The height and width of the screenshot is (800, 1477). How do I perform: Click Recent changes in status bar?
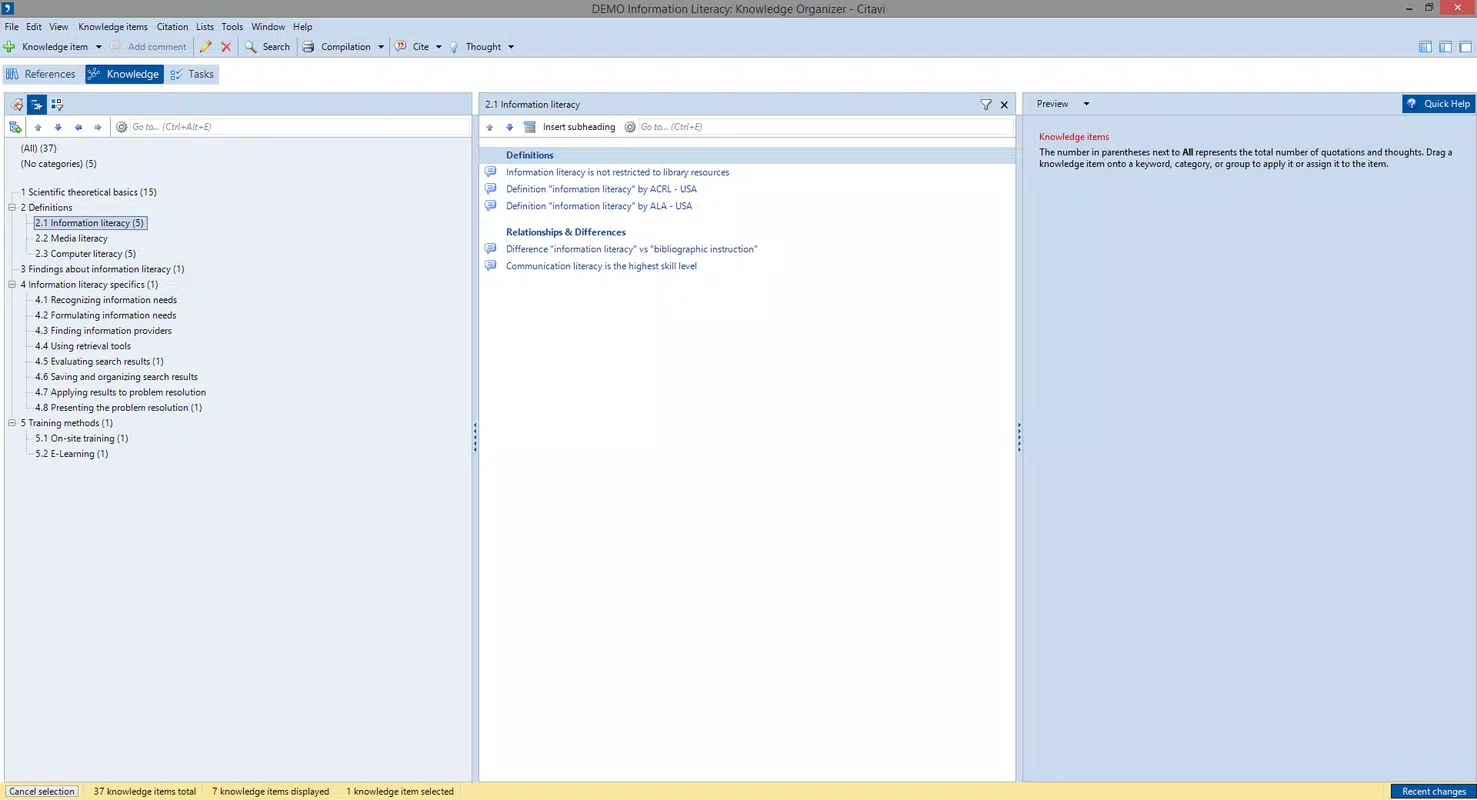coord(1433,791)
